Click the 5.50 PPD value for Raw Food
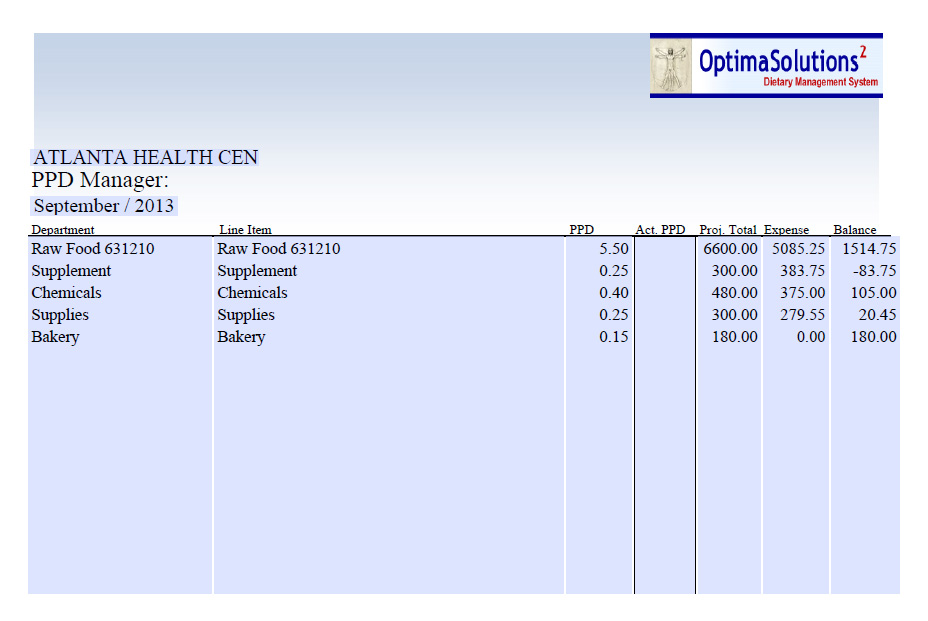The width and height of the screenshot is (928, 621). point(616,248)
